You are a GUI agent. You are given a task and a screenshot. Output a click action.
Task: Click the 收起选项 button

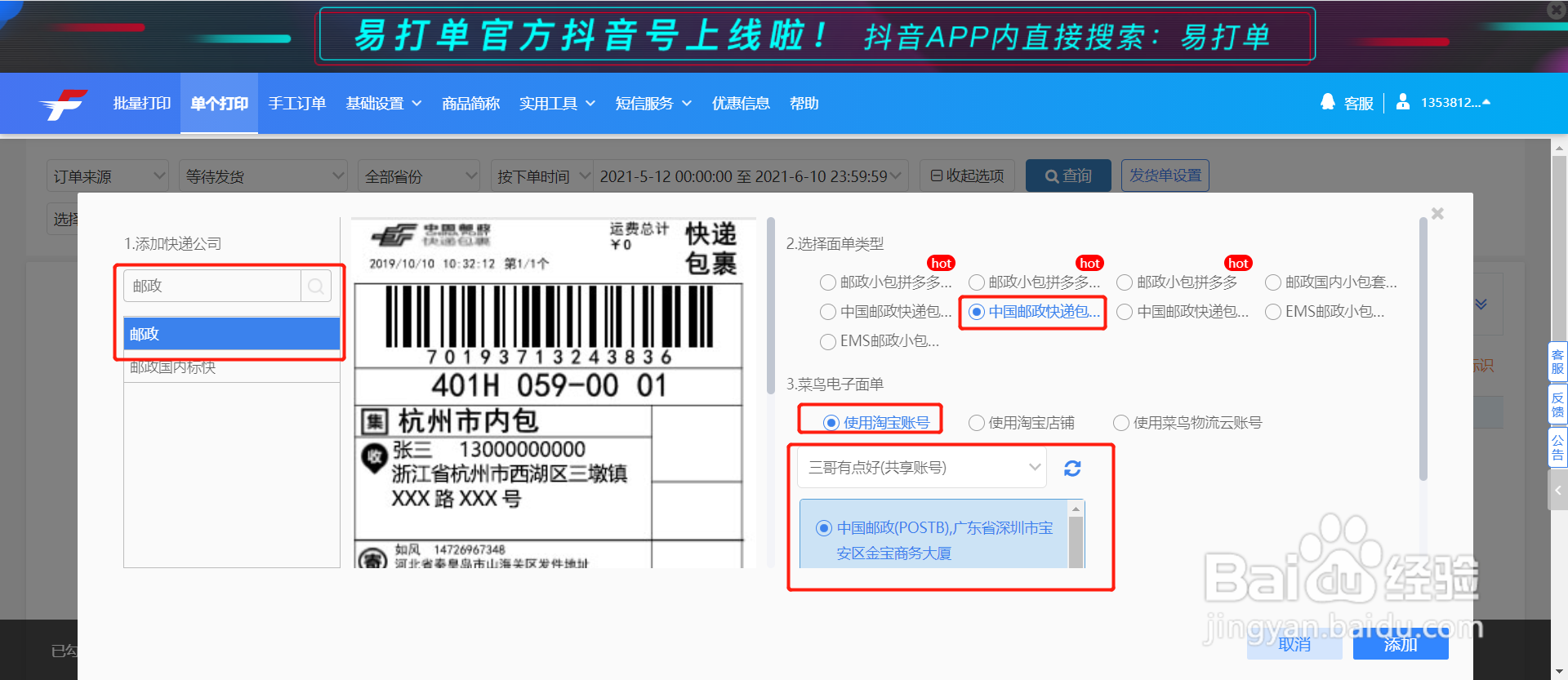967,176
